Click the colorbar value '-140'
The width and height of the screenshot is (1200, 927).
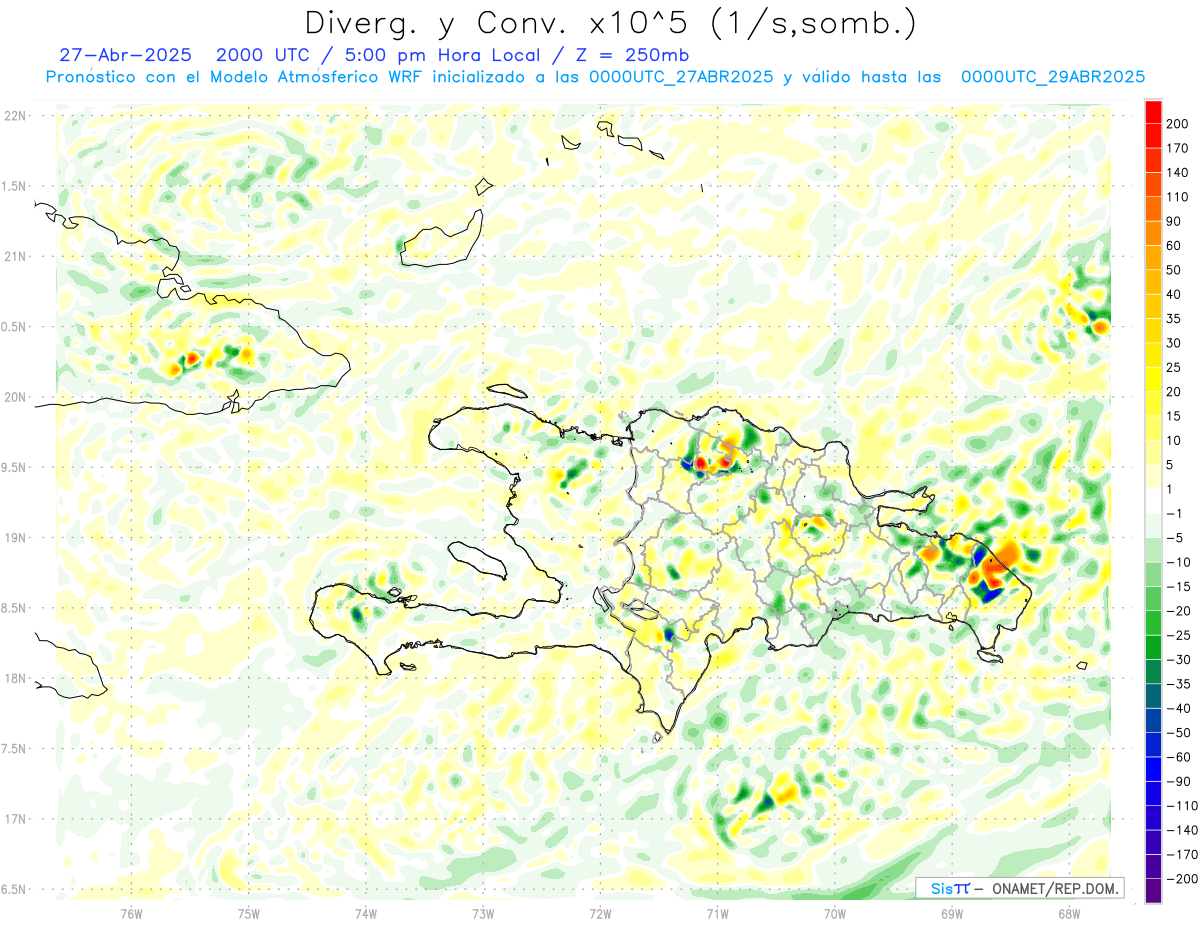click(x=1182, y=830)
